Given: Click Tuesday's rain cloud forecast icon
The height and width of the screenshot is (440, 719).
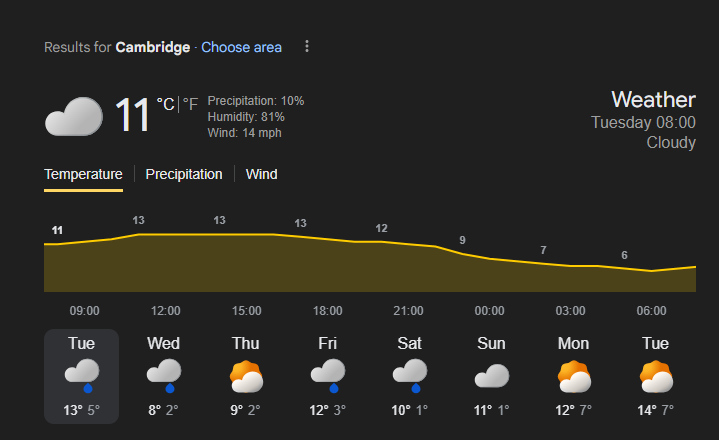Looking at the screenshot, I should pyautogui.click(x=82, y=375).
